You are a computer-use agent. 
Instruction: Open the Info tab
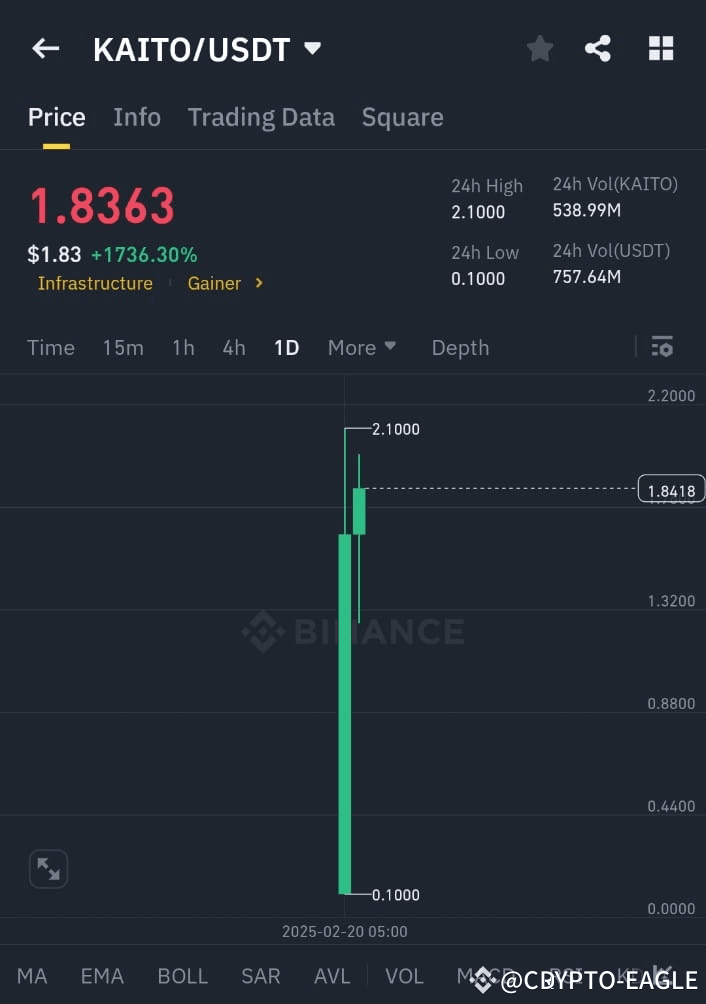137,117
